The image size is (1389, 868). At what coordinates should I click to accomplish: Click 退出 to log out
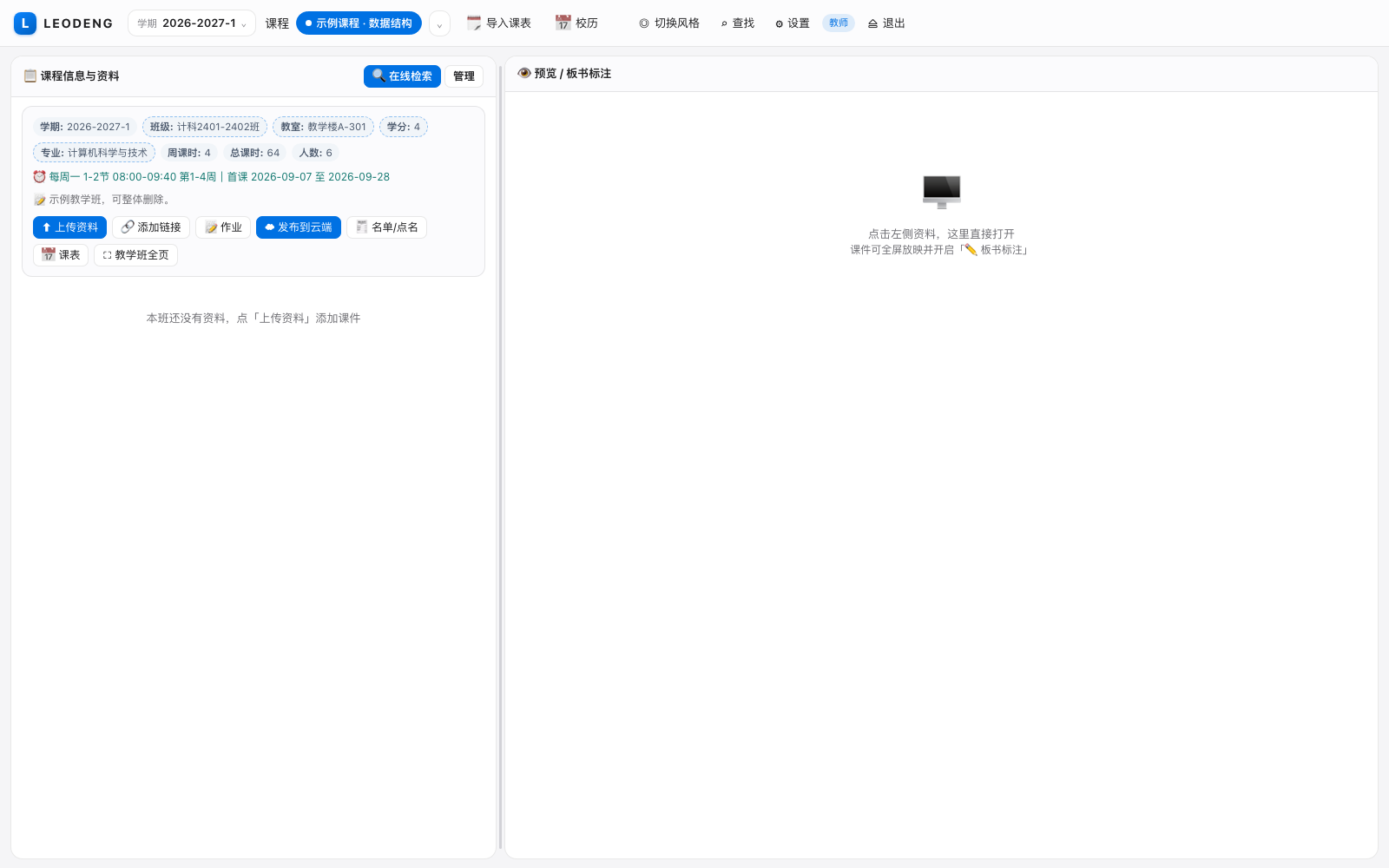coord(886,23)
